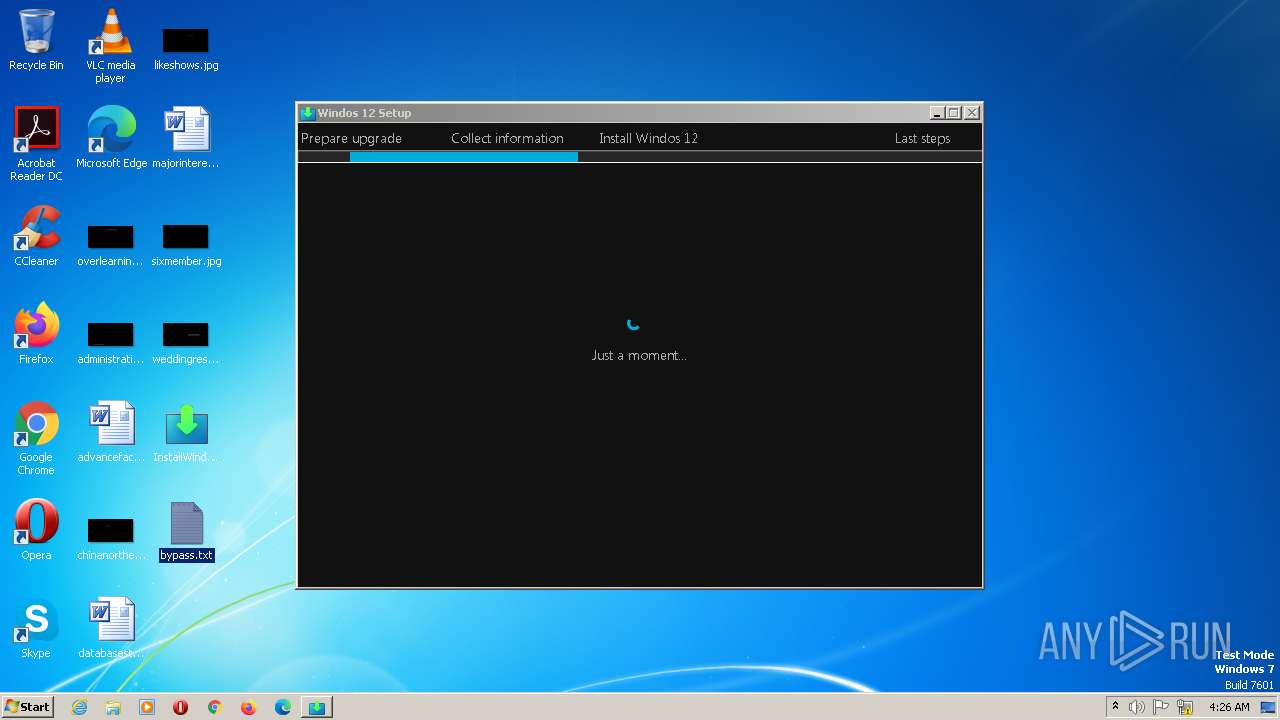
Task: Select the Prepare upgrade step
Action: [351, 138]
